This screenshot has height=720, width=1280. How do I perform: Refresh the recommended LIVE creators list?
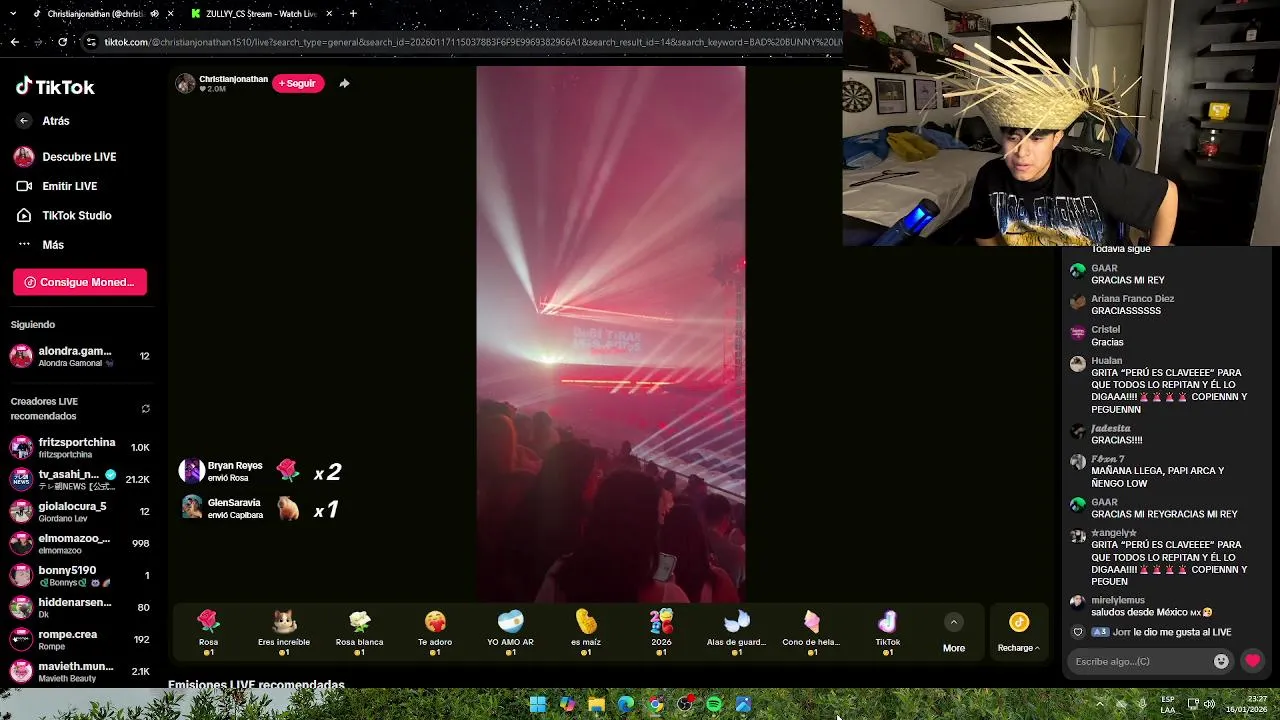tap(145, 409)
